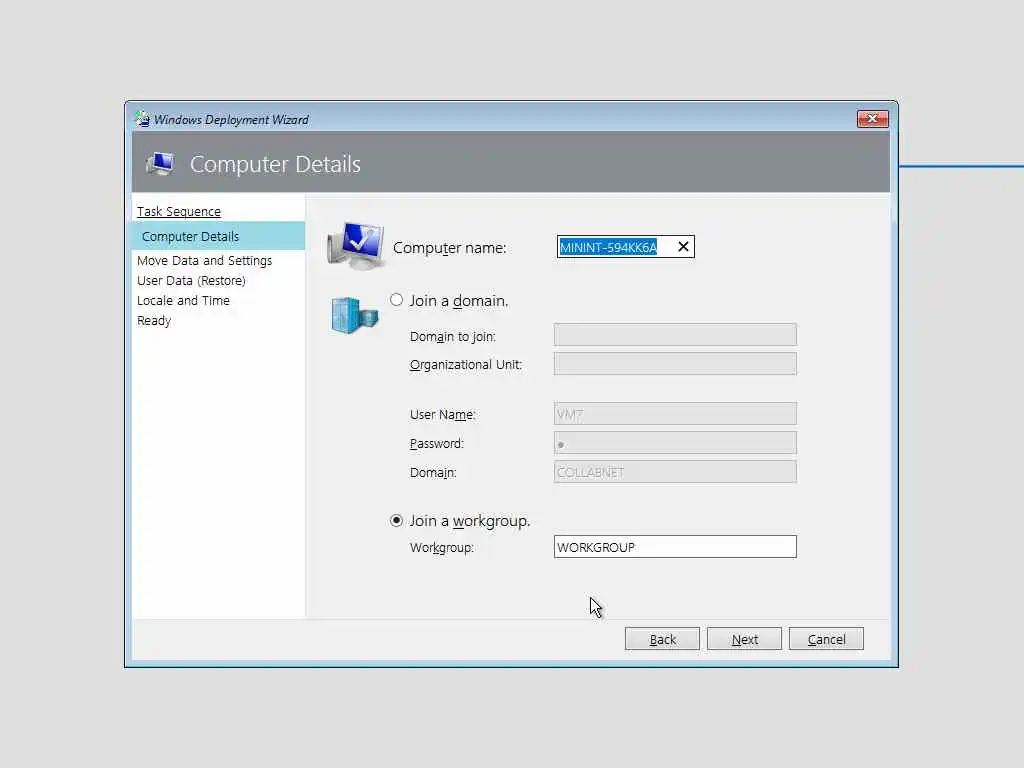Viewport: 1024px width, 768px height.
Task: Click the Workgroup label
Action: tap(441, 548)
